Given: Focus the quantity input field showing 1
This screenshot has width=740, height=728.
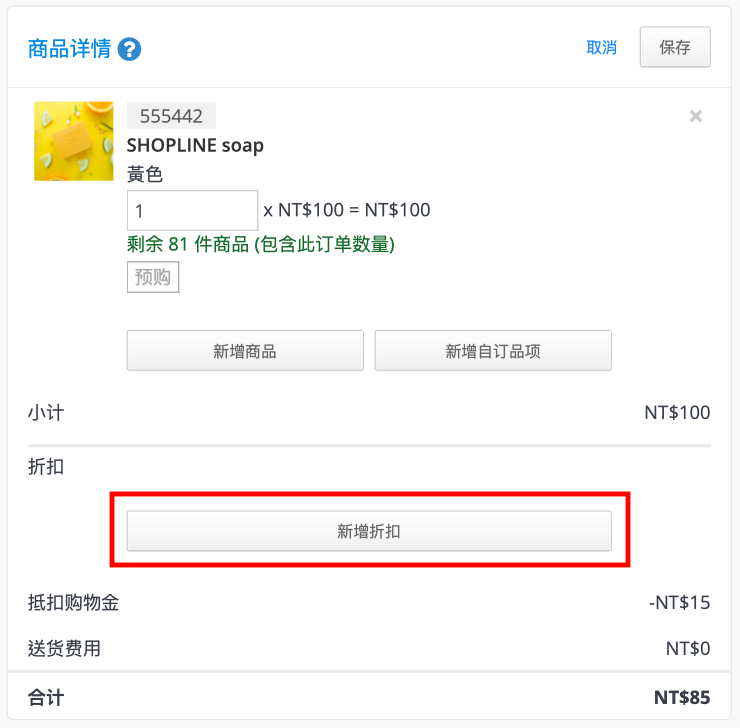Looking at the screenshot, I should [x=192, y=210].
